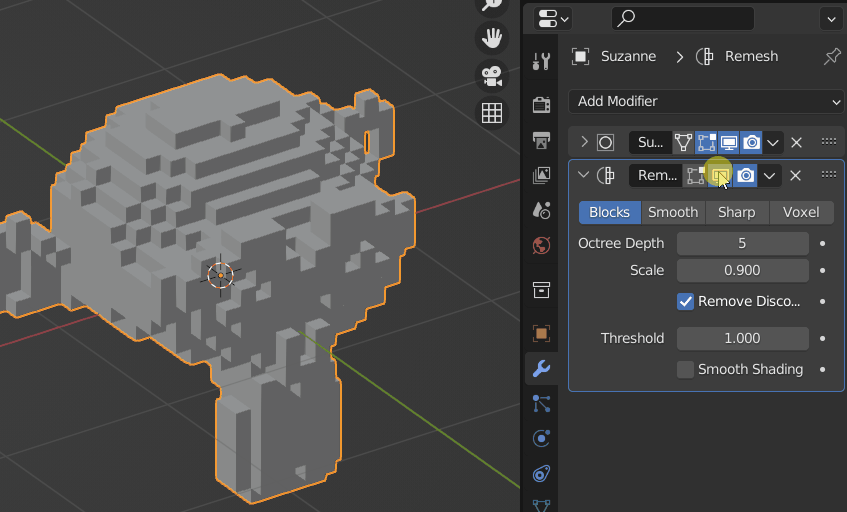Click the Remesh breadcrumb label

click(x=751, y=56)
